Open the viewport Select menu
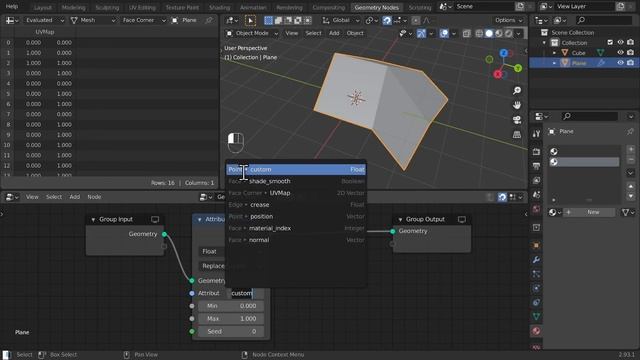 click(x=313, y=33)
